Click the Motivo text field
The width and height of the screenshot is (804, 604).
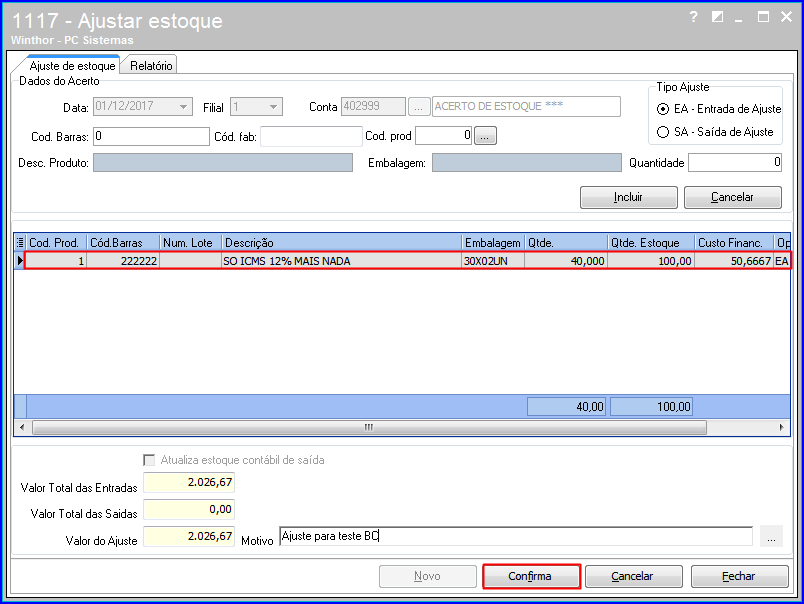click(x=516, y=536)
